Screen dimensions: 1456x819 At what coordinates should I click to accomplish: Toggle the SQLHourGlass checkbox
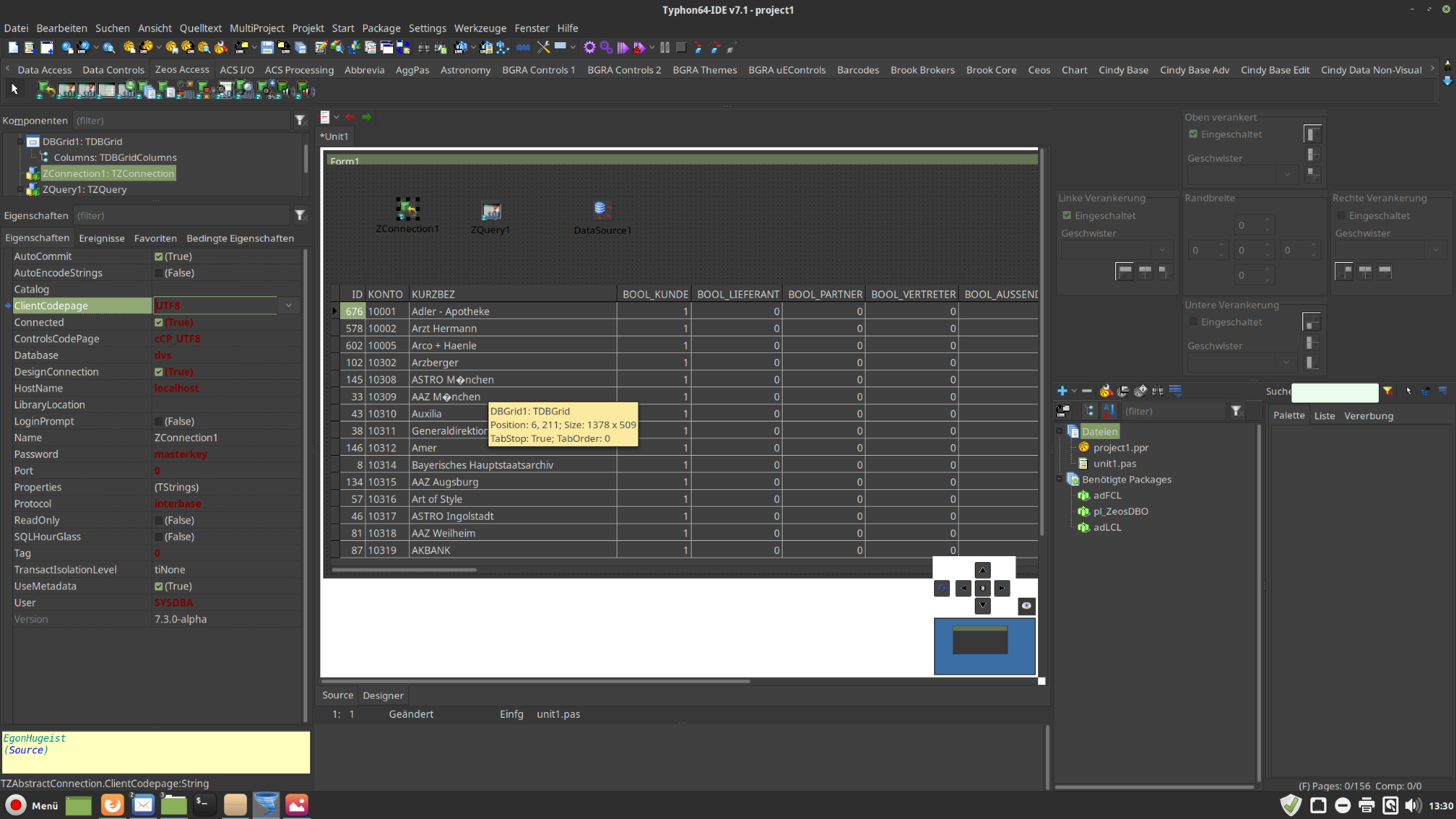click(x=159, y=537)
